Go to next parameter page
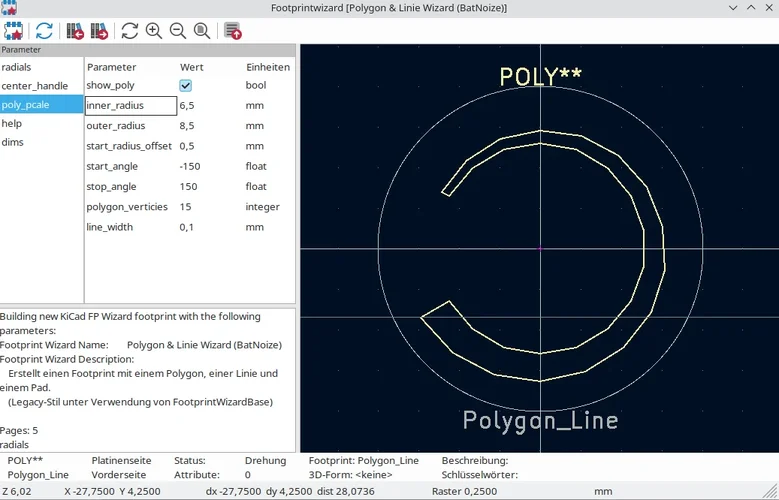This screenshot has height=500, width=779. point(99,31)
